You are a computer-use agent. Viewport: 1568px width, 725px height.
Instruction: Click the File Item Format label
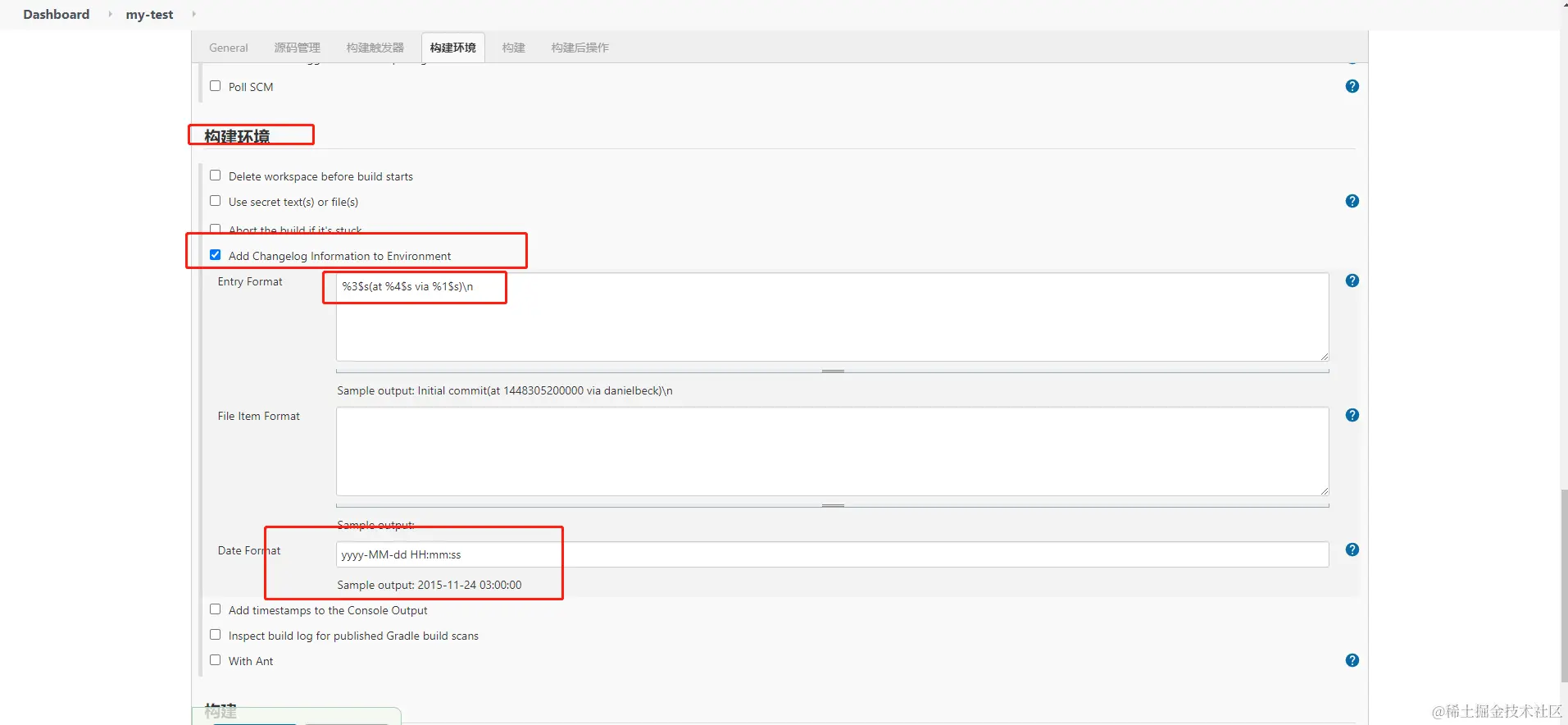coord(259,416)
